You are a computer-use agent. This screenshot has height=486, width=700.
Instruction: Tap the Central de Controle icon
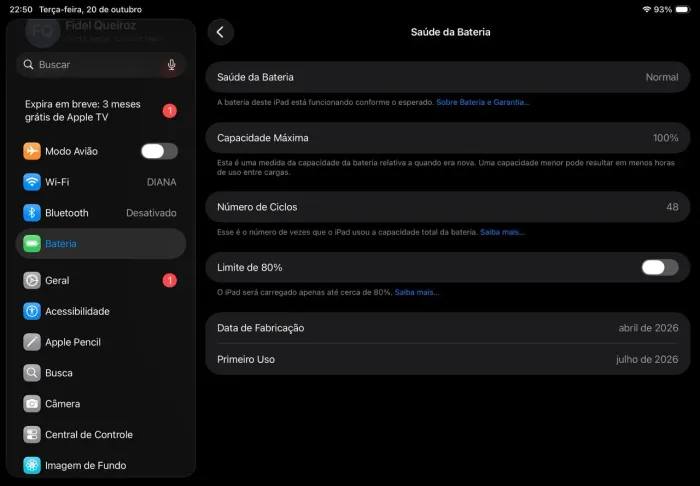[x=32, y=435]
